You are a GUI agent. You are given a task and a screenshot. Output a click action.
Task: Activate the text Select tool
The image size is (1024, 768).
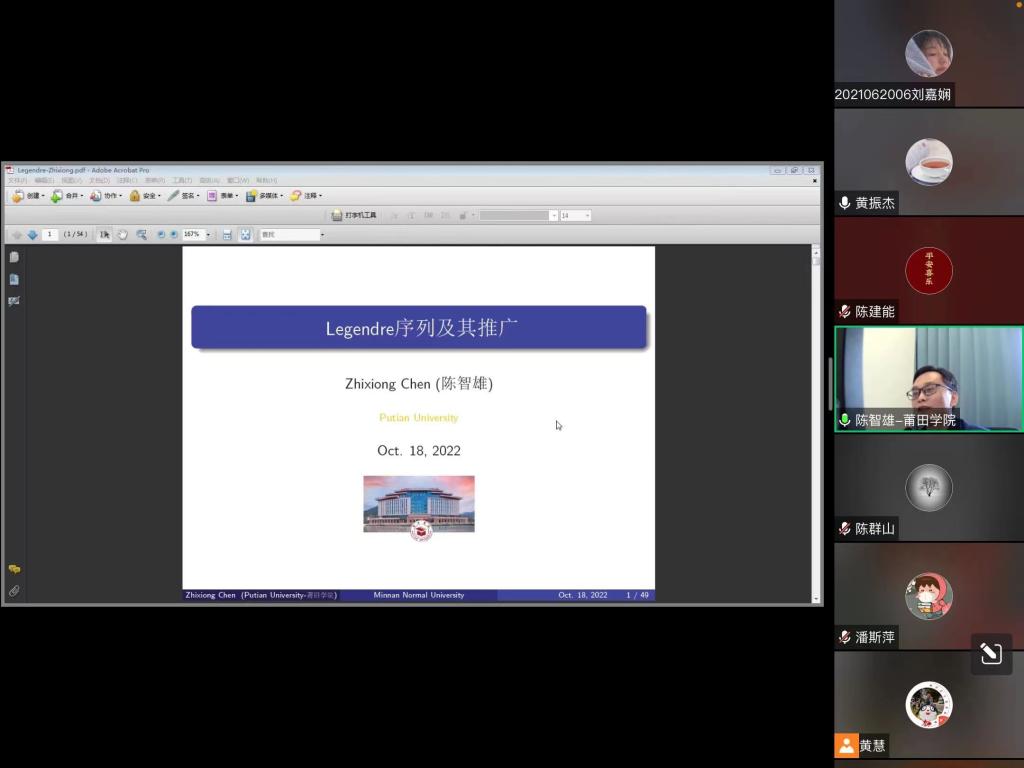pos(105,235)
